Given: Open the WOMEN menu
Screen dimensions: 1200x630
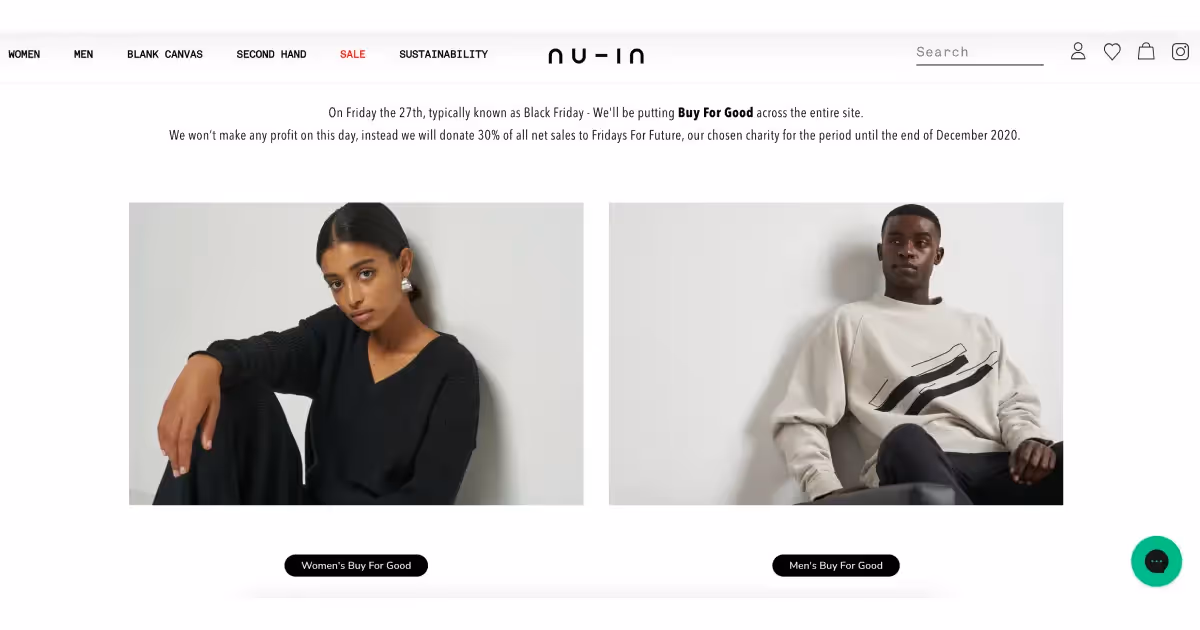Looking at the screenshot, I should pos(24,54).
